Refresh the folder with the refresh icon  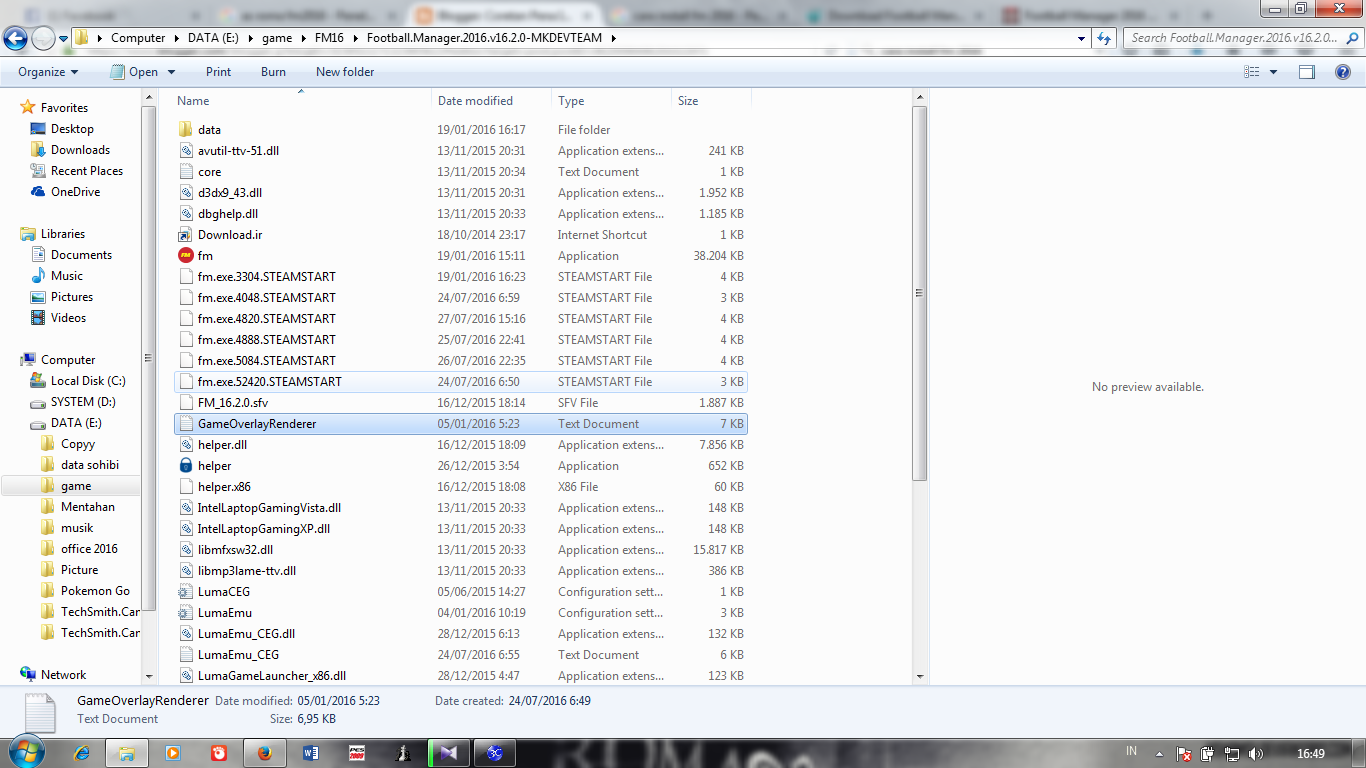[1104, 38]
